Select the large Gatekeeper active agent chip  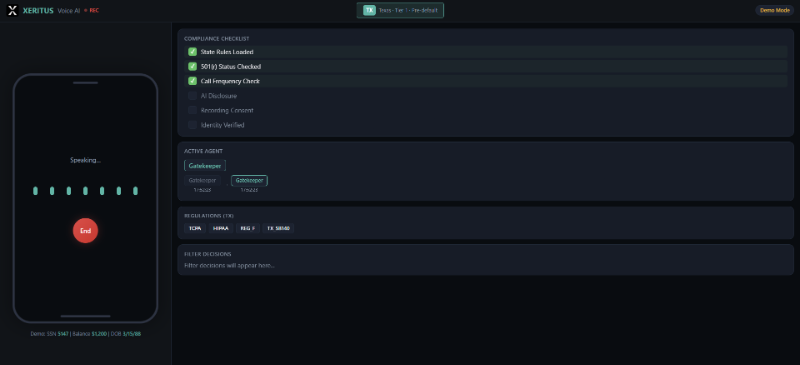[x=205, y=165]
